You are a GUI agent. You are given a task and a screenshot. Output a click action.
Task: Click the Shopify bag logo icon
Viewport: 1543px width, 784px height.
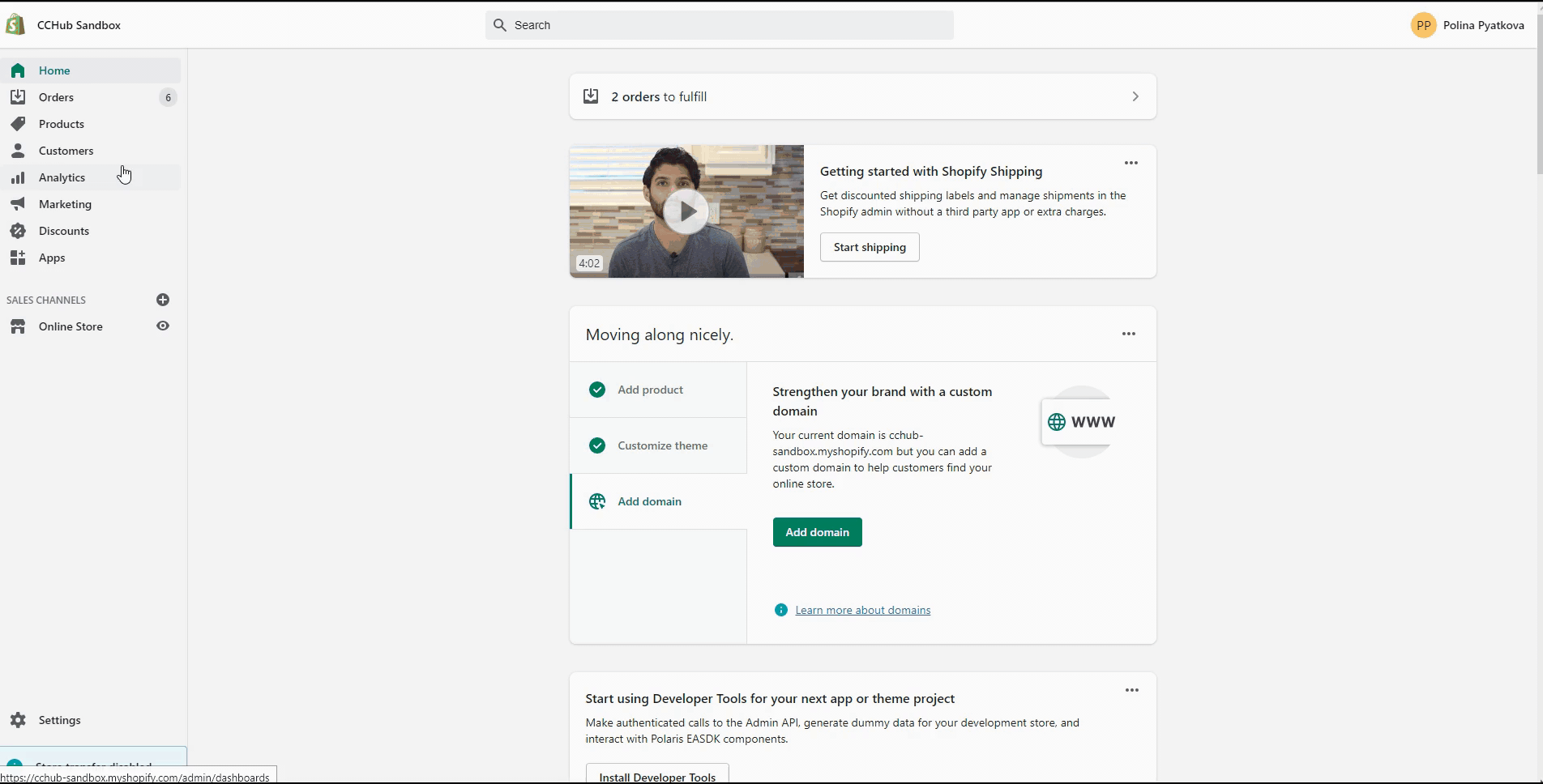click(x=15, y=25)
